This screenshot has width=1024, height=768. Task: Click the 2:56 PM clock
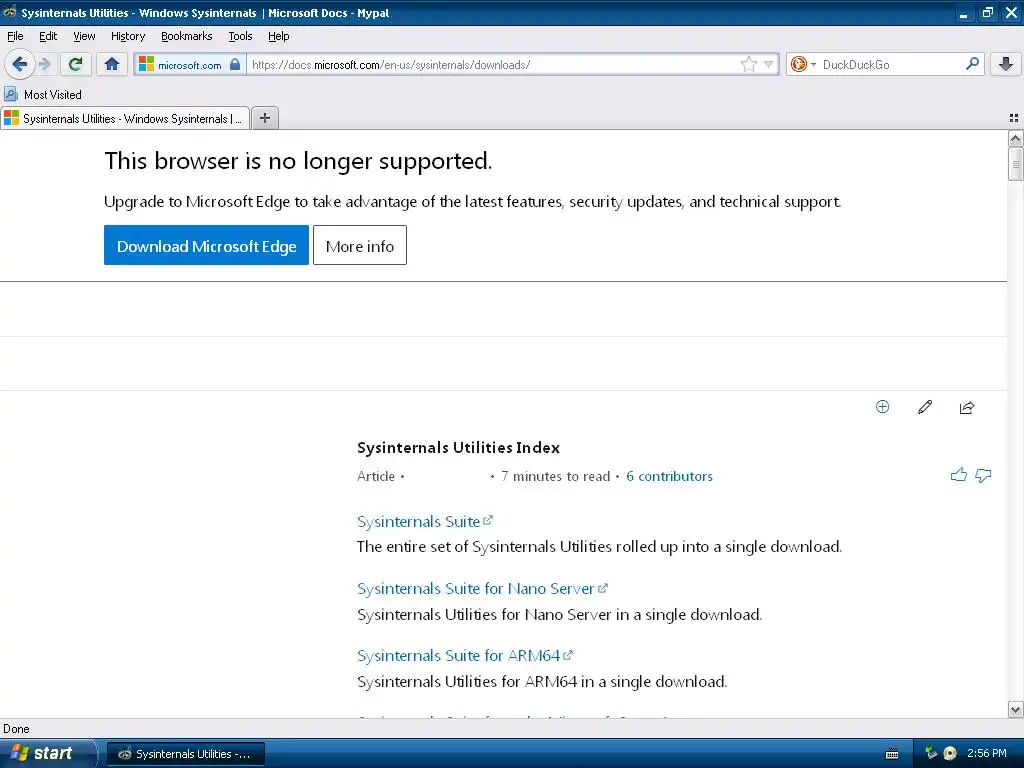click(987, 753)
